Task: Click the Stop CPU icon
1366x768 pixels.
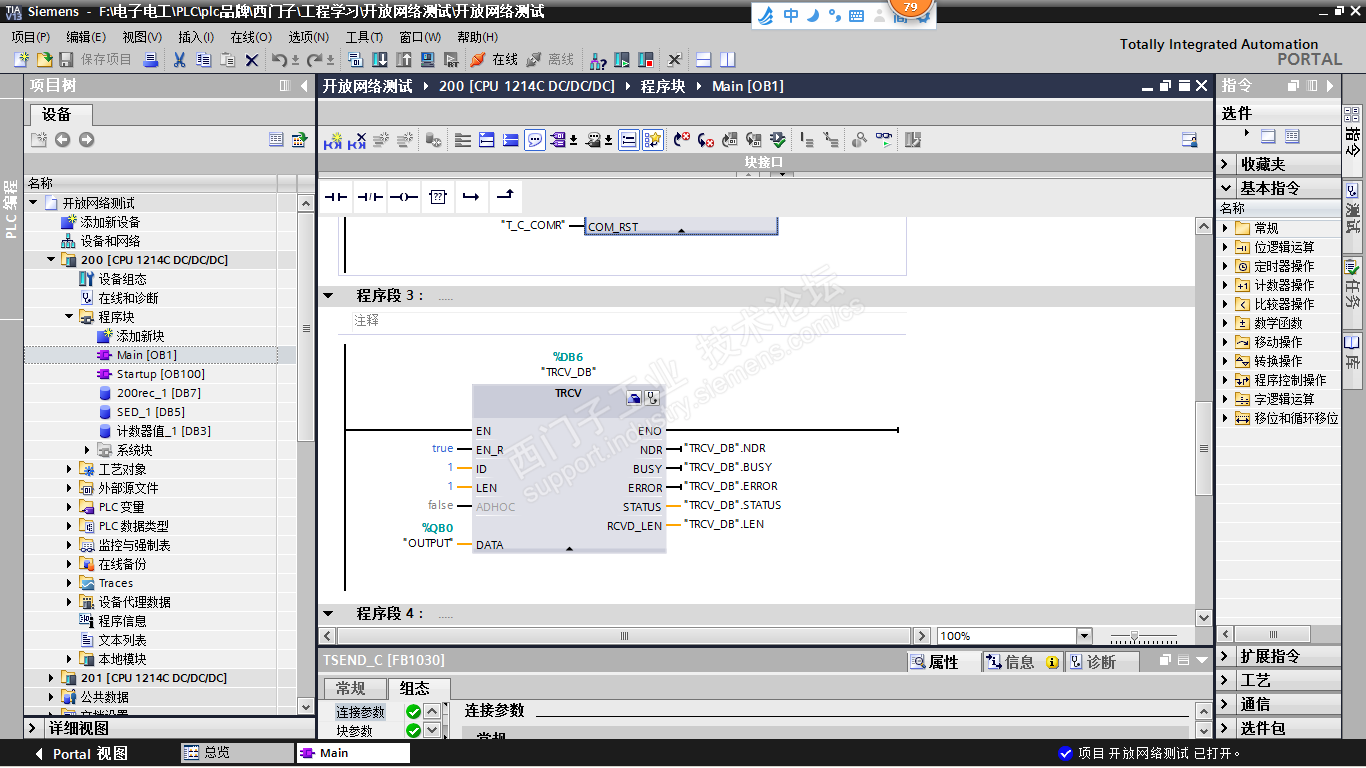Action: point(646,60)
